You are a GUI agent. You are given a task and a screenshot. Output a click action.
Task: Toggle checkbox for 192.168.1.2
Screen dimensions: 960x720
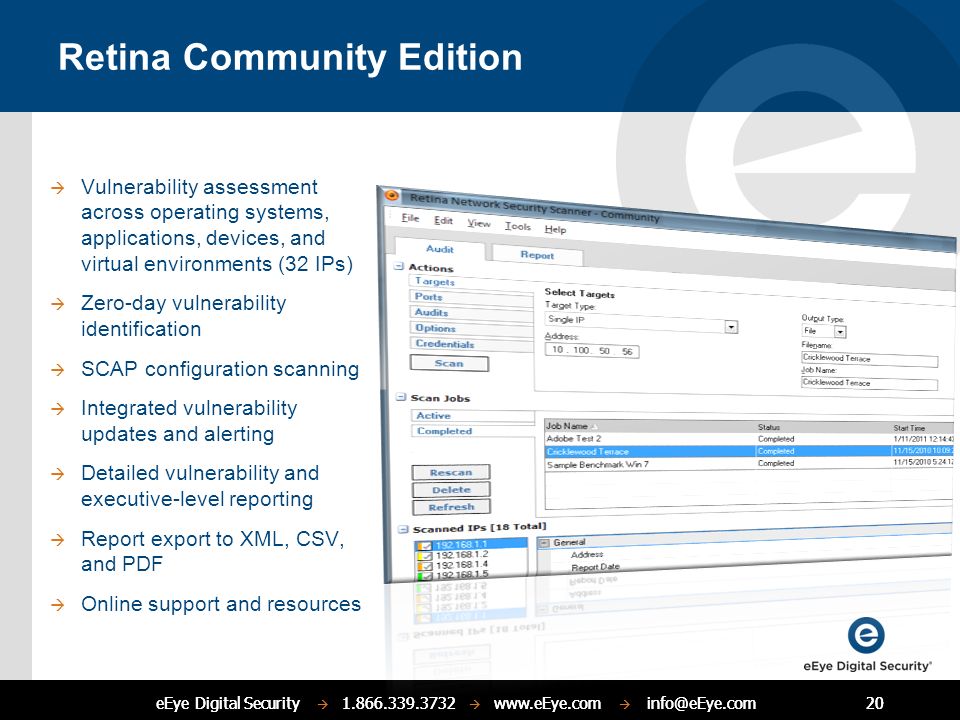[x=426, y=556]
